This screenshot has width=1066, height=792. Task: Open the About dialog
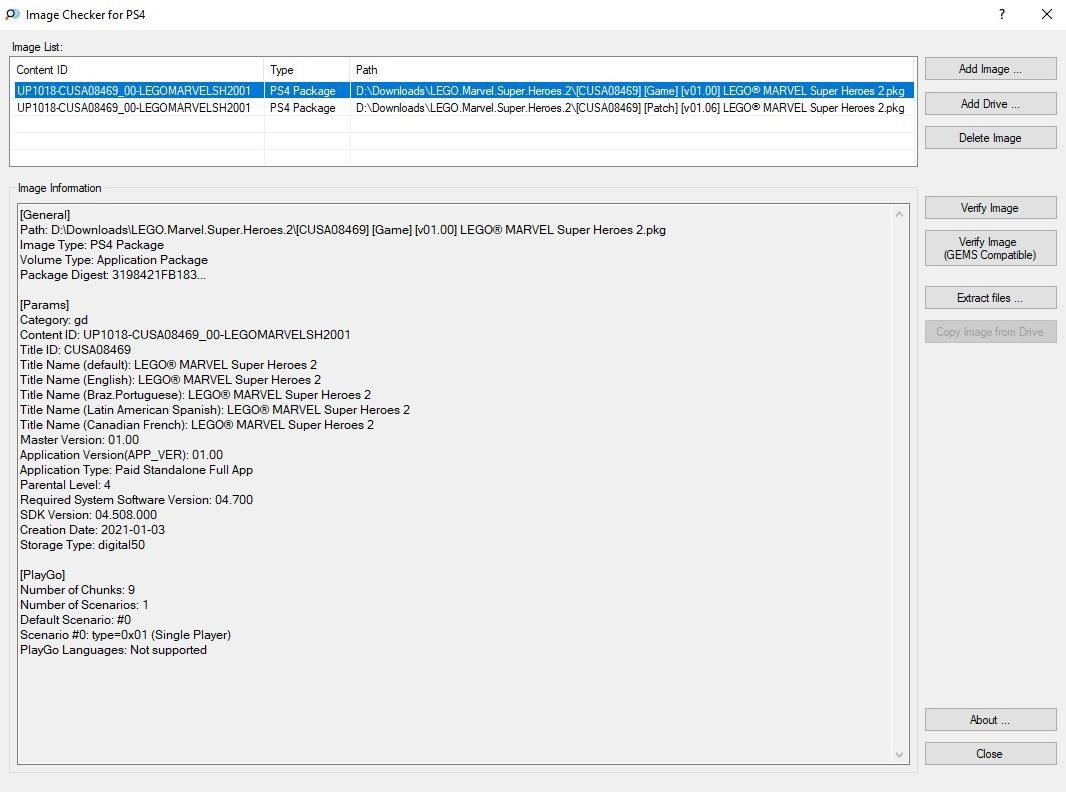[990, 719]
